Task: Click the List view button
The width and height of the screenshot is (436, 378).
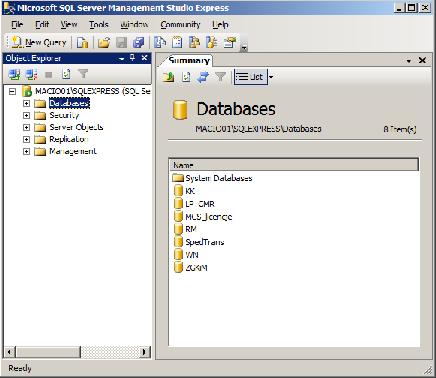Action: coord(250,77)
